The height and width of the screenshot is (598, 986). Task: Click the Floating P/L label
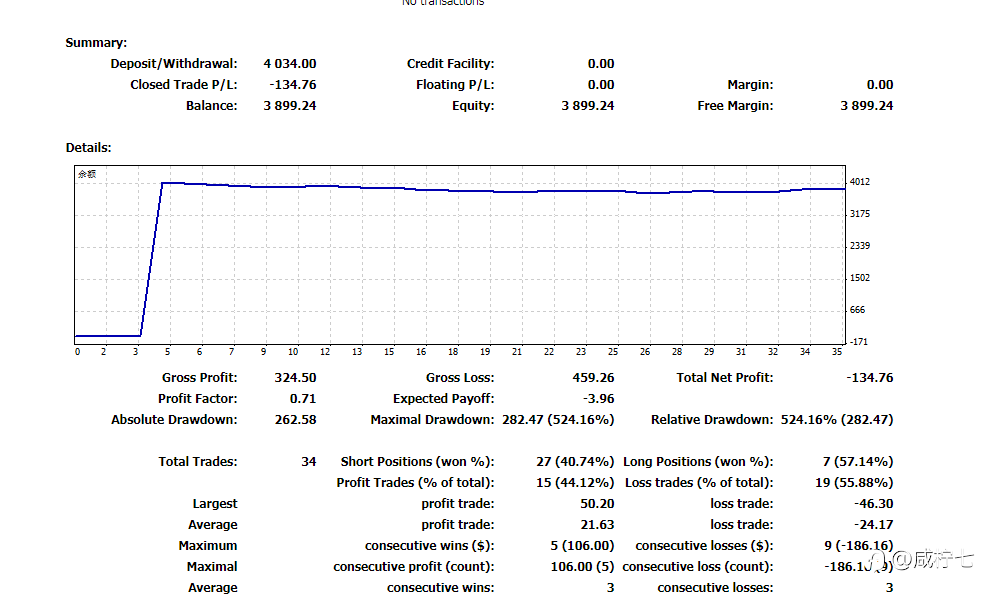(455, 84)
